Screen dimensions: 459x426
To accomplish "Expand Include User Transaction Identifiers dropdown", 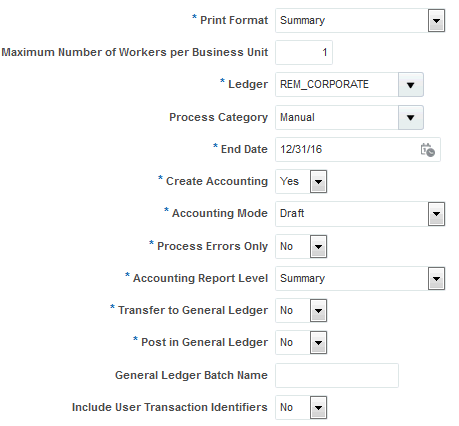I will [x=318, y=407].
